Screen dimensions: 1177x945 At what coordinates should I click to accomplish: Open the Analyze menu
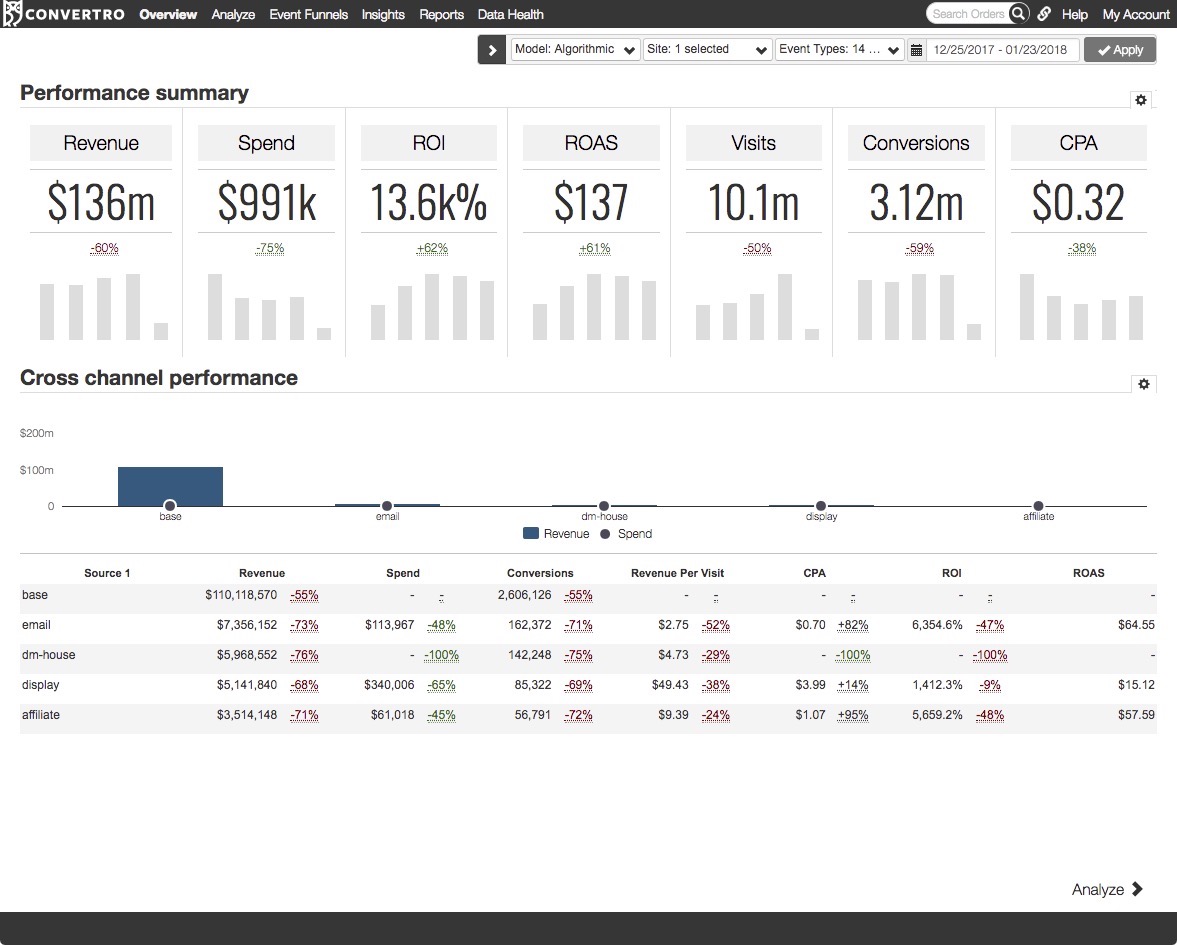coord(233,14)
